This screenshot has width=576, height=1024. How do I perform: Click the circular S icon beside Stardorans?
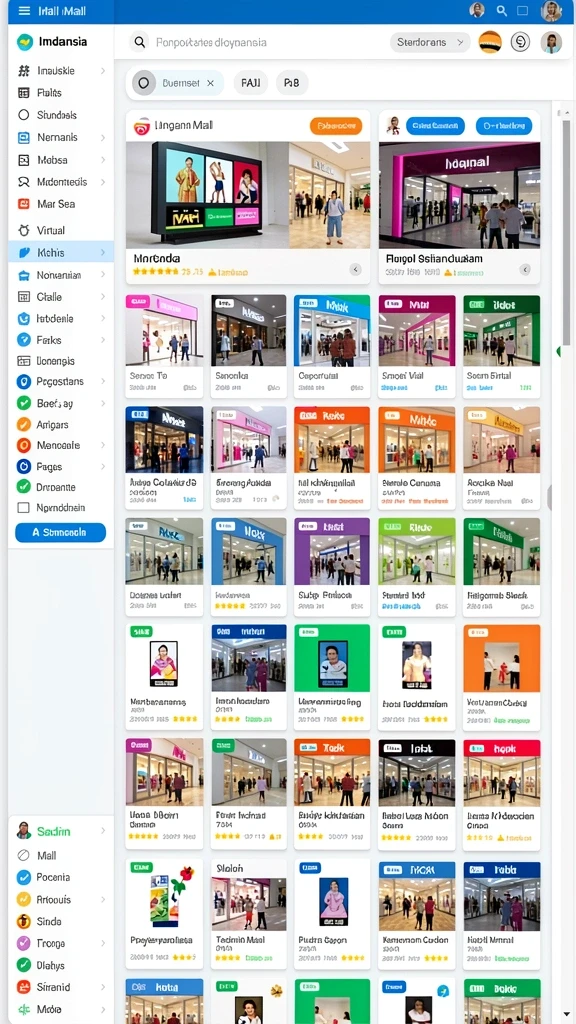[x=520, y=42]
